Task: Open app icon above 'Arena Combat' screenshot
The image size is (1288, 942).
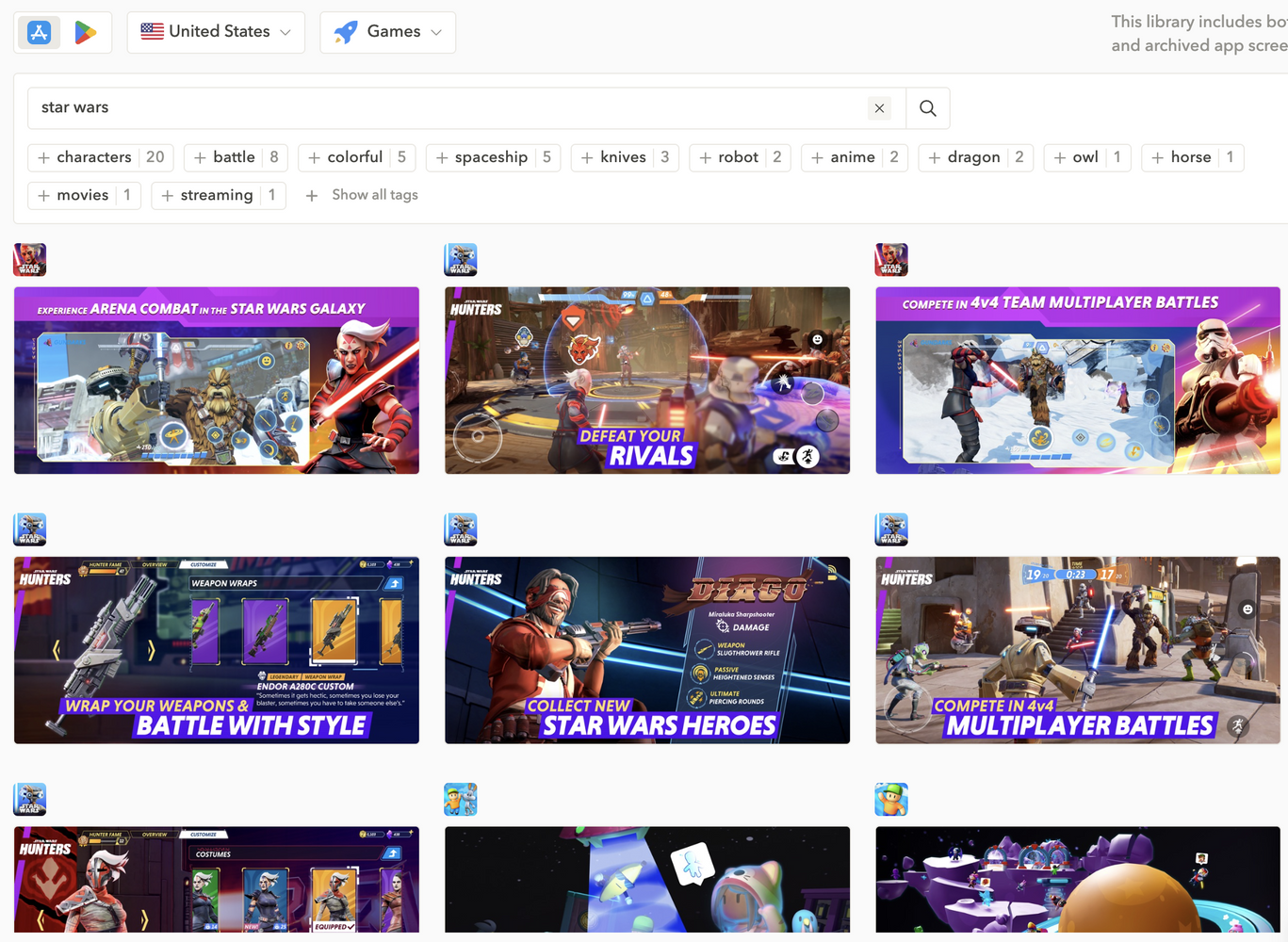Action: point(30,259)
